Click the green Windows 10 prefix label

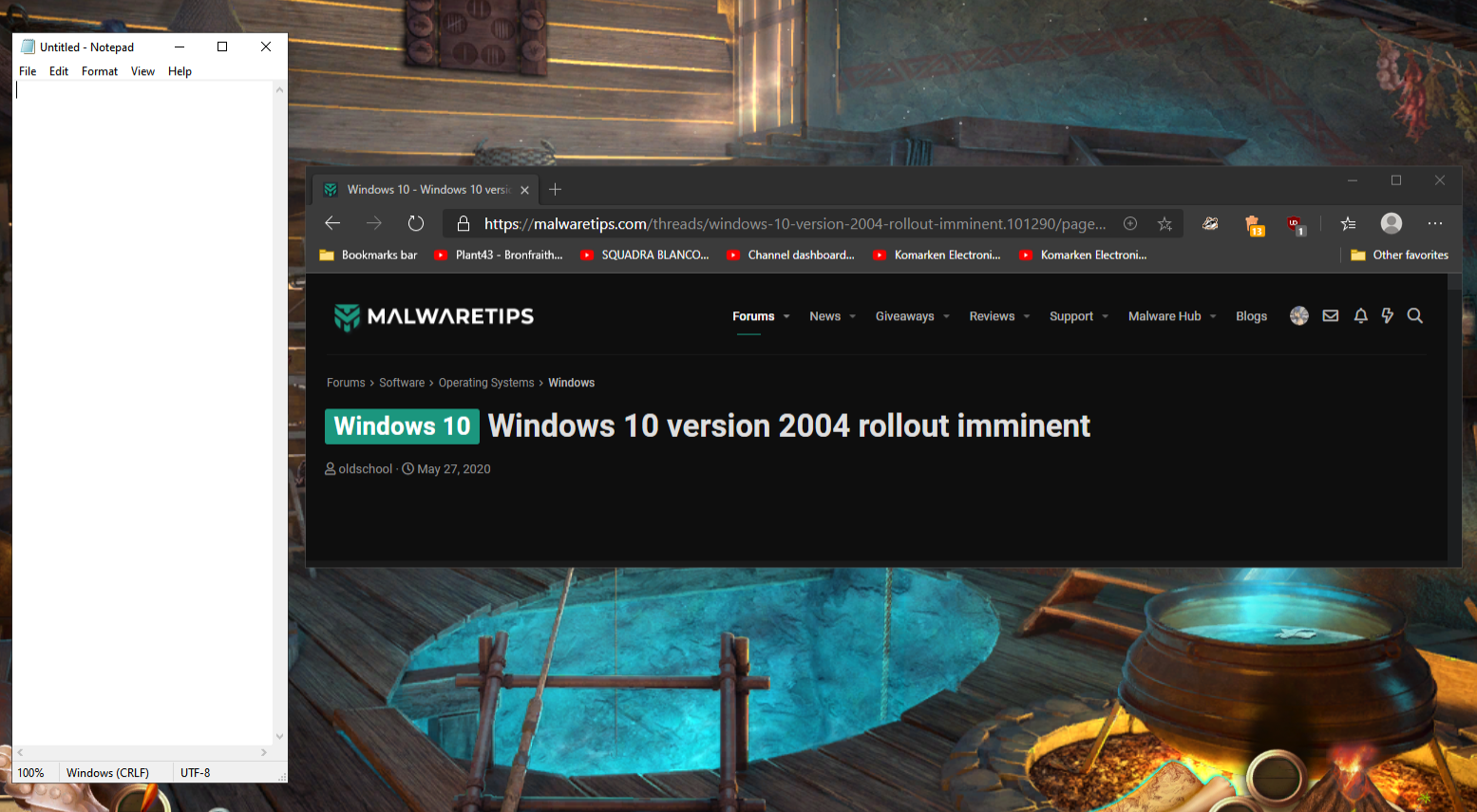(402, 426)
